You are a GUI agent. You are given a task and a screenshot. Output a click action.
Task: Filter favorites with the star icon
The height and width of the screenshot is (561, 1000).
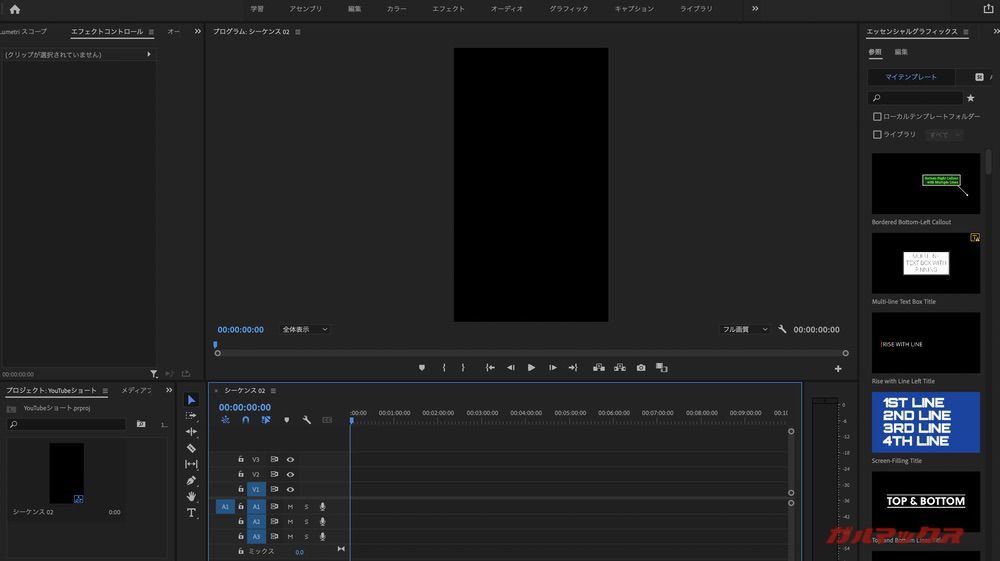971,98
